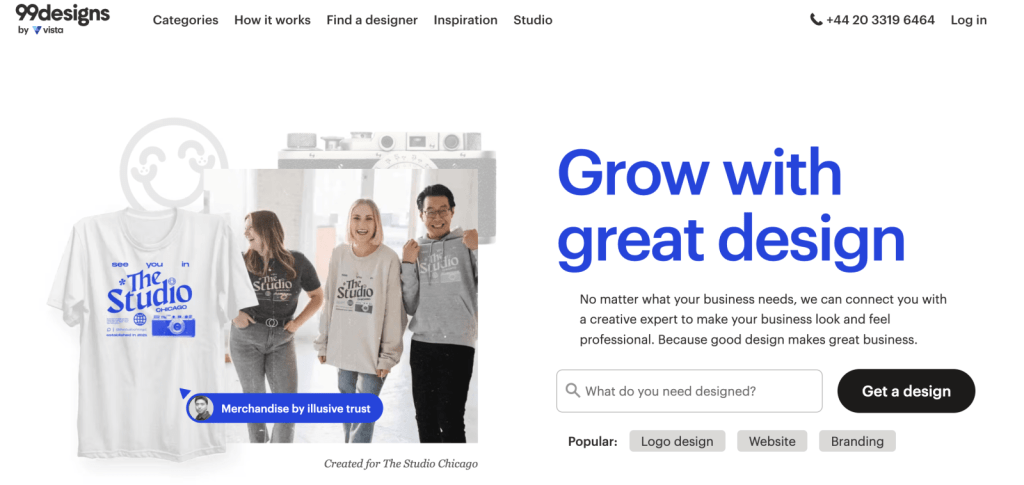The width and height of the screenshot is (1024, 485).
Task: Navigate to Studio in the header
Action: pyautogui.click(x=532, y=20)
